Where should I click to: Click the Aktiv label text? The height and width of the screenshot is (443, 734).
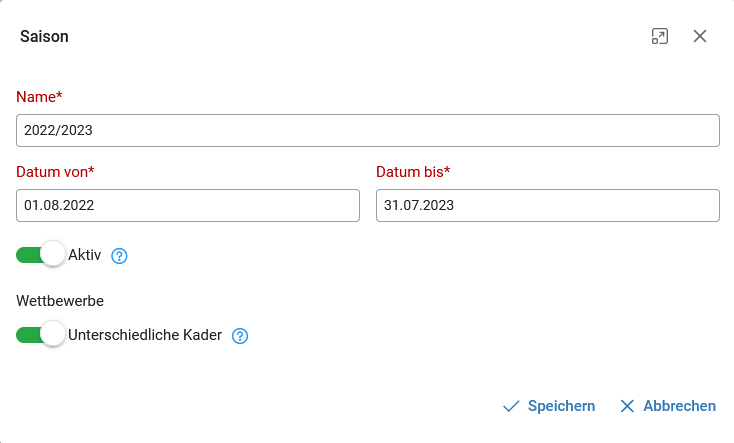click(85, 255)
